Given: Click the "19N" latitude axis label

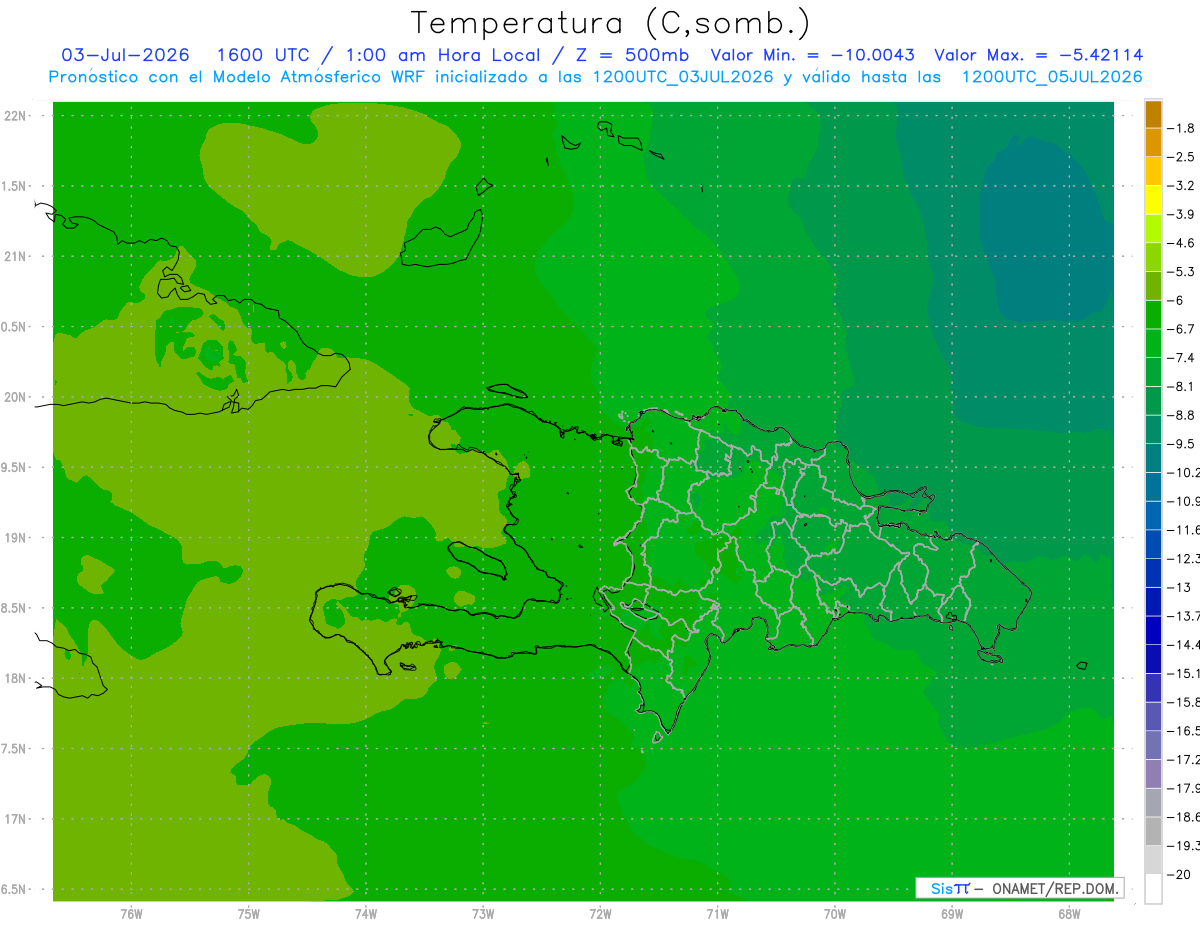Looking at the screenshot, I should coord(14,538).
